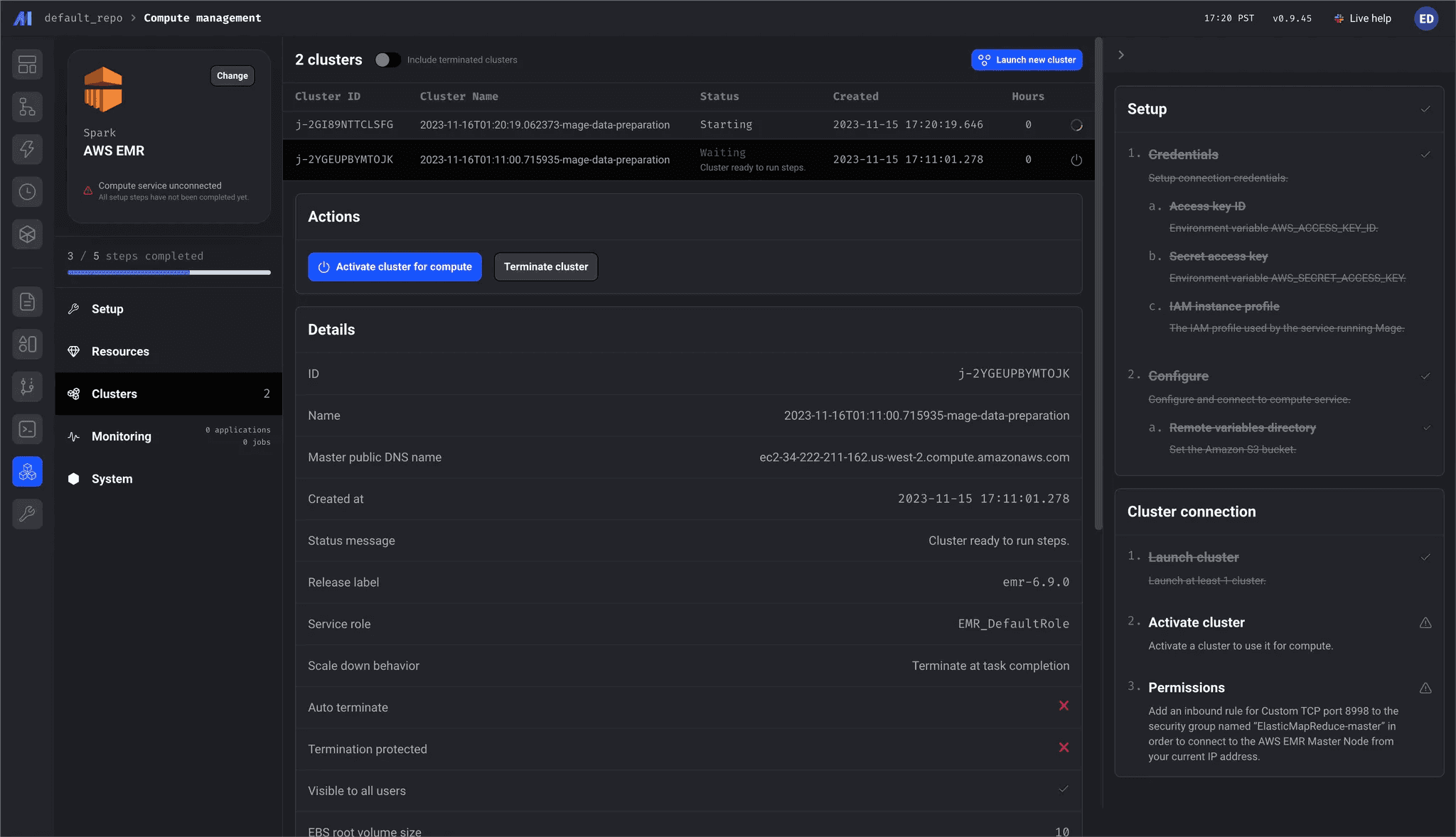Click the EMR_DefaultRole service role value
Screen dimensions: 1456x837
(x=1014, y=624)
